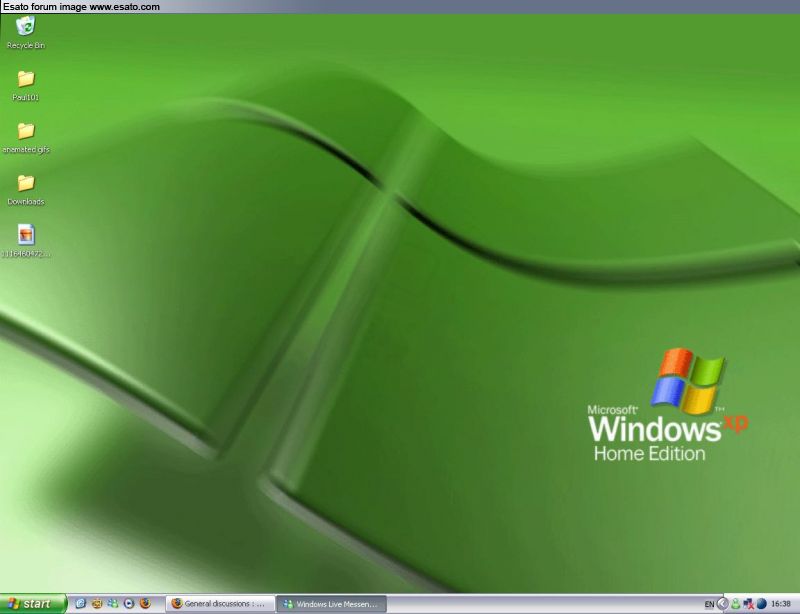The height and width of the screenshot is (614, 800).
Task: Expand hidden system tray icons
Action: pyautogui.click(x=722, y=604)
